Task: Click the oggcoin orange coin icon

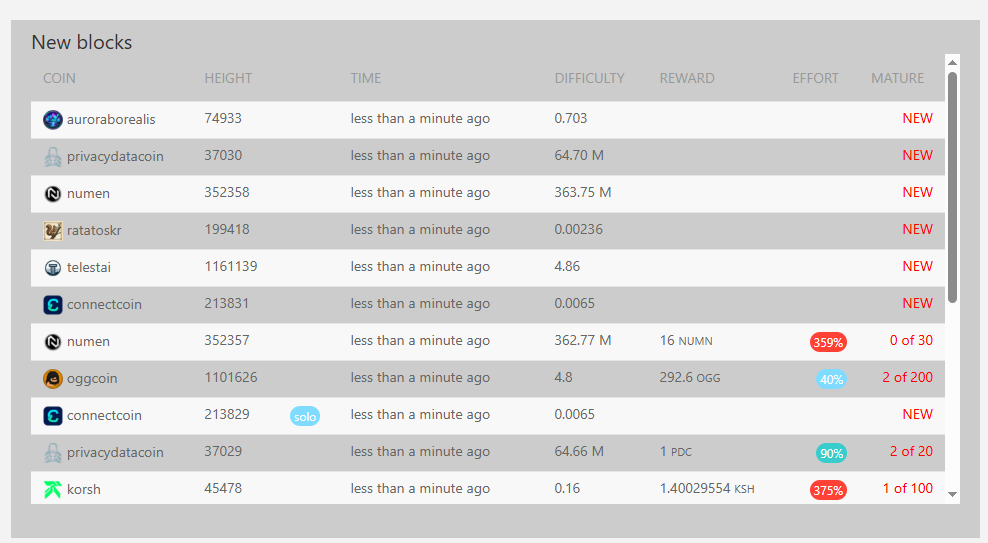Action: 53,379
